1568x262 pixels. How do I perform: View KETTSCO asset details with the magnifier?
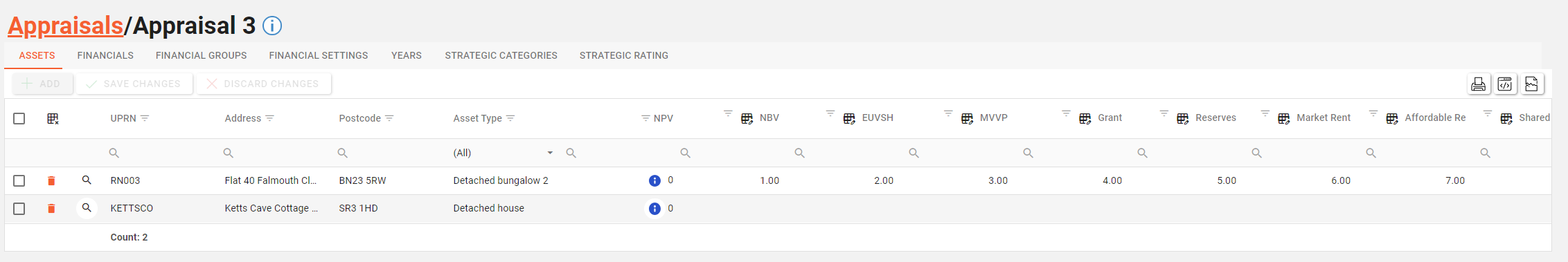pyautogui.click(x=87, y=207)
